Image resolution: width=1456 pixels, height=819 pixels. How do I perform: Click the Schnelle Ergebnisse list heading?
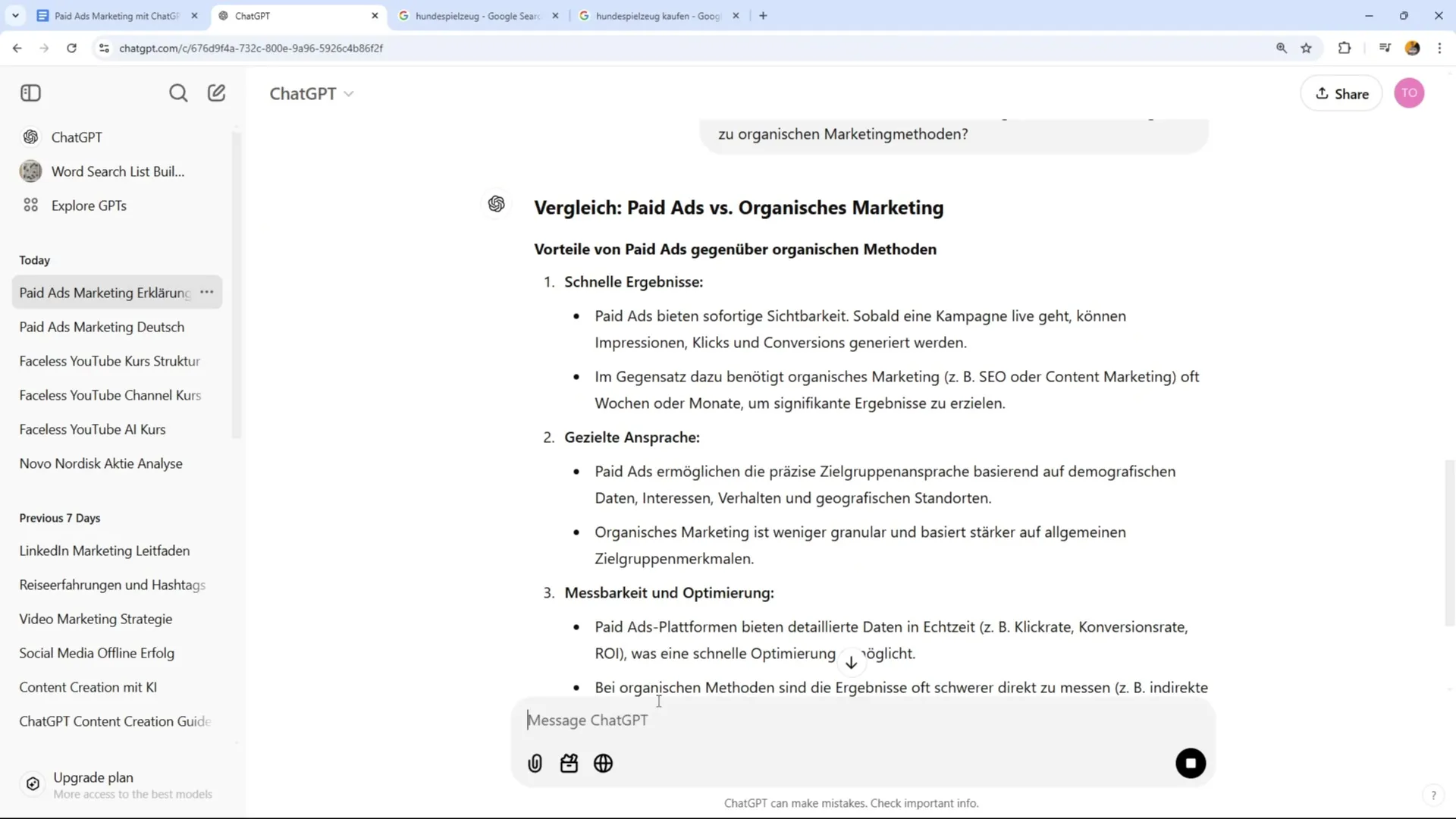[634, 282]
